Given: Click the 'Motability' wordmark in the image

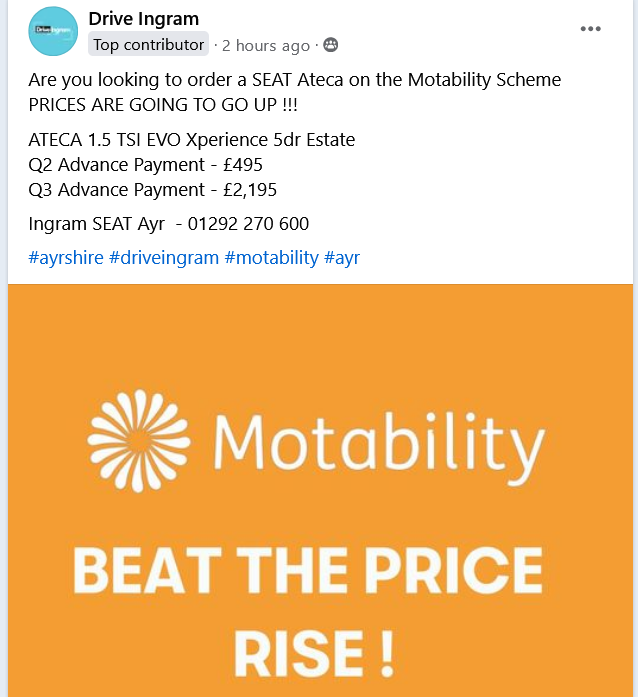Looking at the screenshot, I should (379, 438).
